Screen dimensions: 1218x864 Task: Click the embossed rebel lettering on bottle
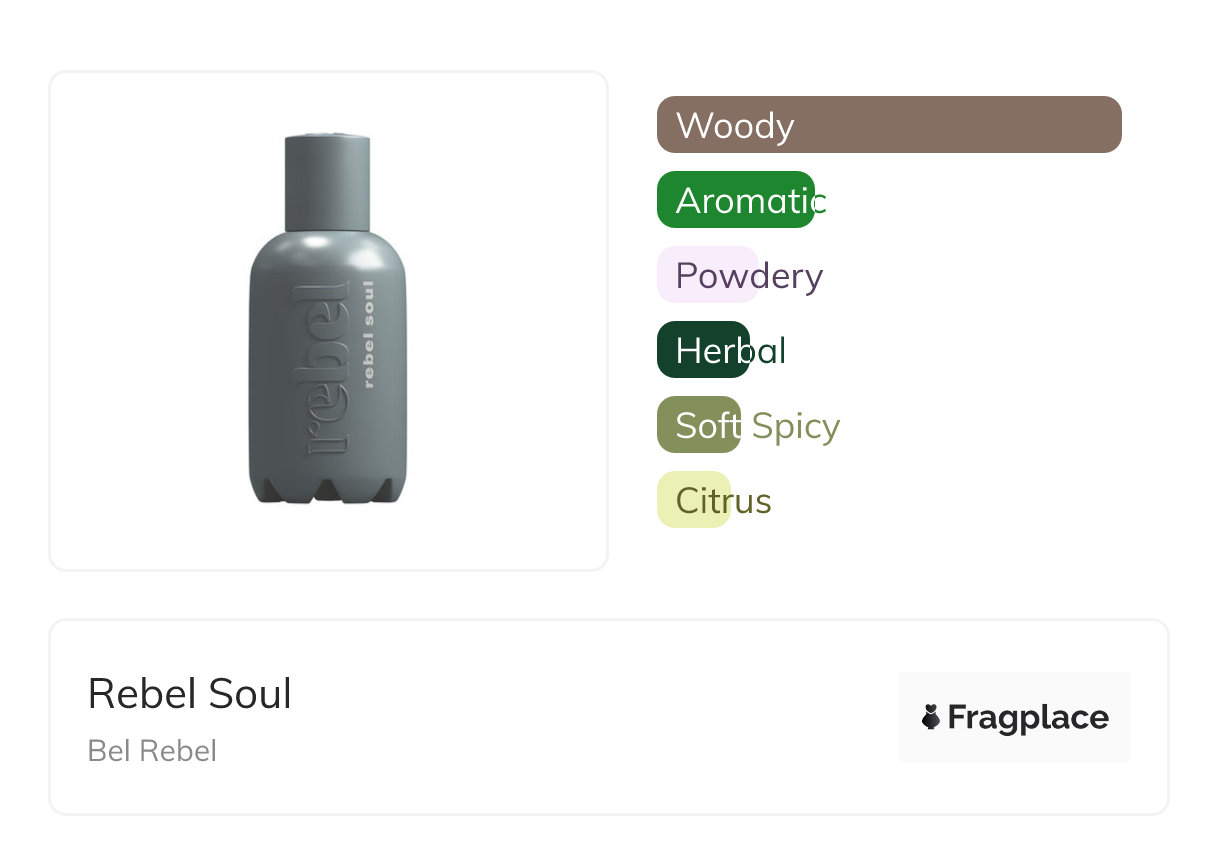327,368
